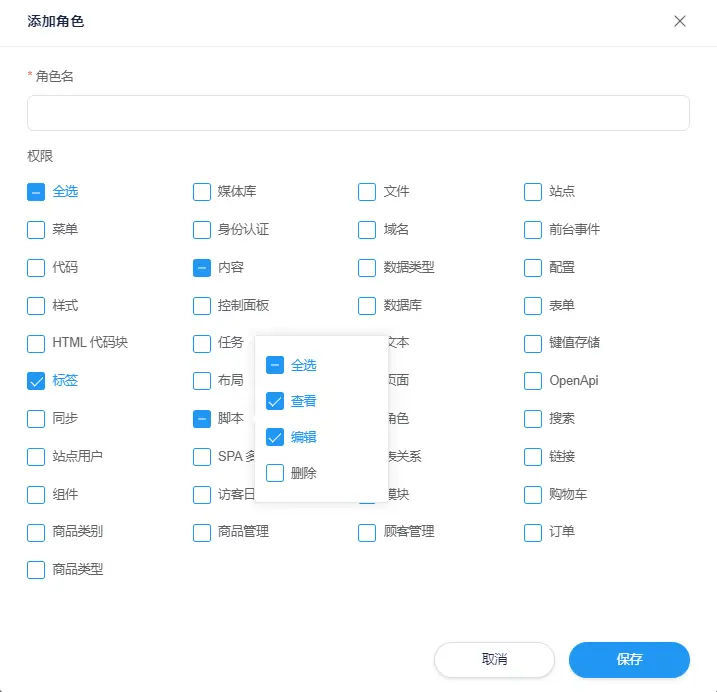This screenshot has width=717, height=692.
Task: Click the 角色名 input field
Action: click(358, 113)
